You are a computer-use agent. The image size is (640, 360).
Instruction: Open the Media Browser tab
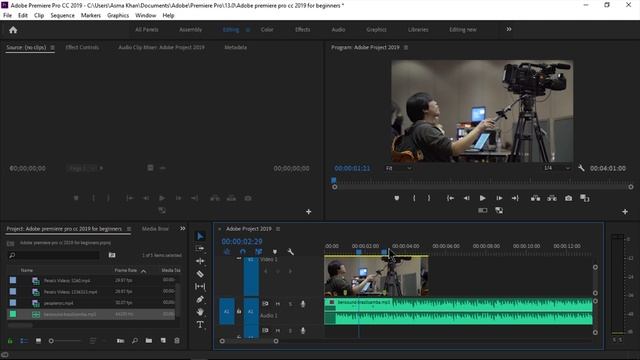coord(155,229)
